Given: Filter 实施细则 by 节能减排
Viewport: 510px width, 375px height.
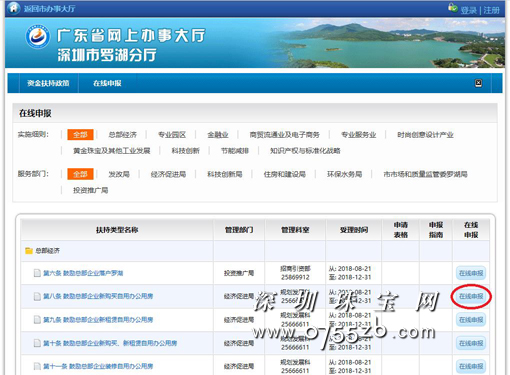Looking at the screenshot, I should [235, 151].
